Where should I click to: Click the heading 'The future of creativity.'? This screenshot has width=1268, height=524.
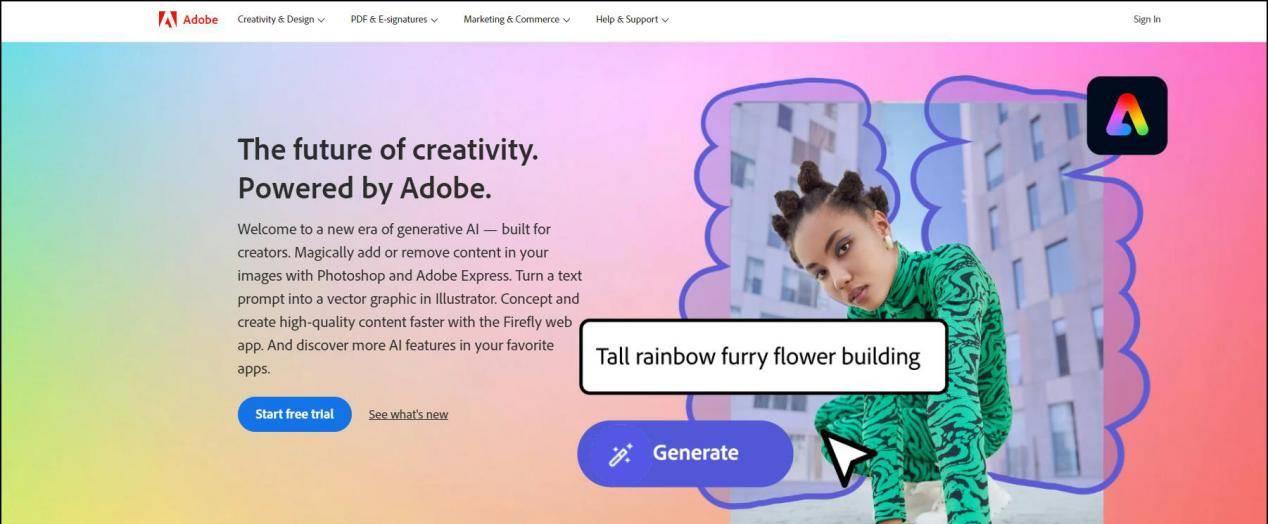click(388, 149)
